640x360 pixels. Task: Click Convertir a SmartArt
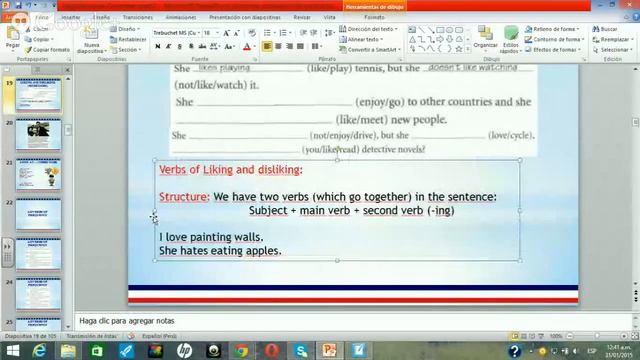click(x=370, y=50)
